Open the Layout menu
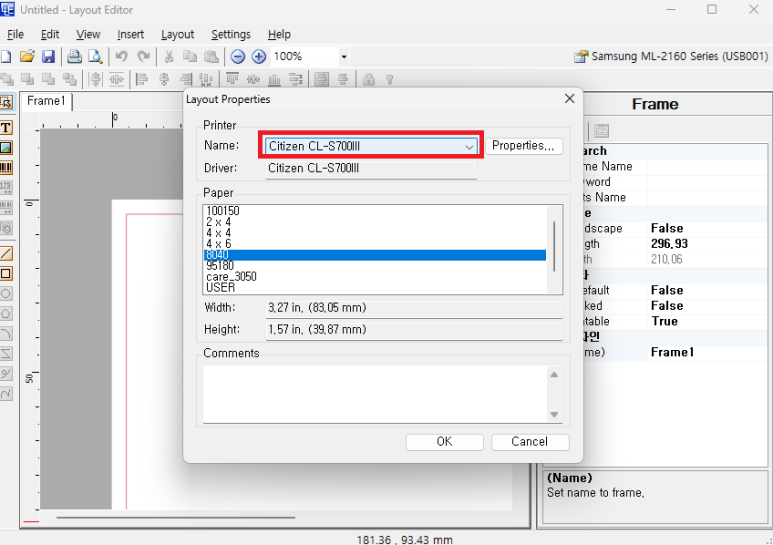This screenshot has width=773, height=545. (177, 34)
